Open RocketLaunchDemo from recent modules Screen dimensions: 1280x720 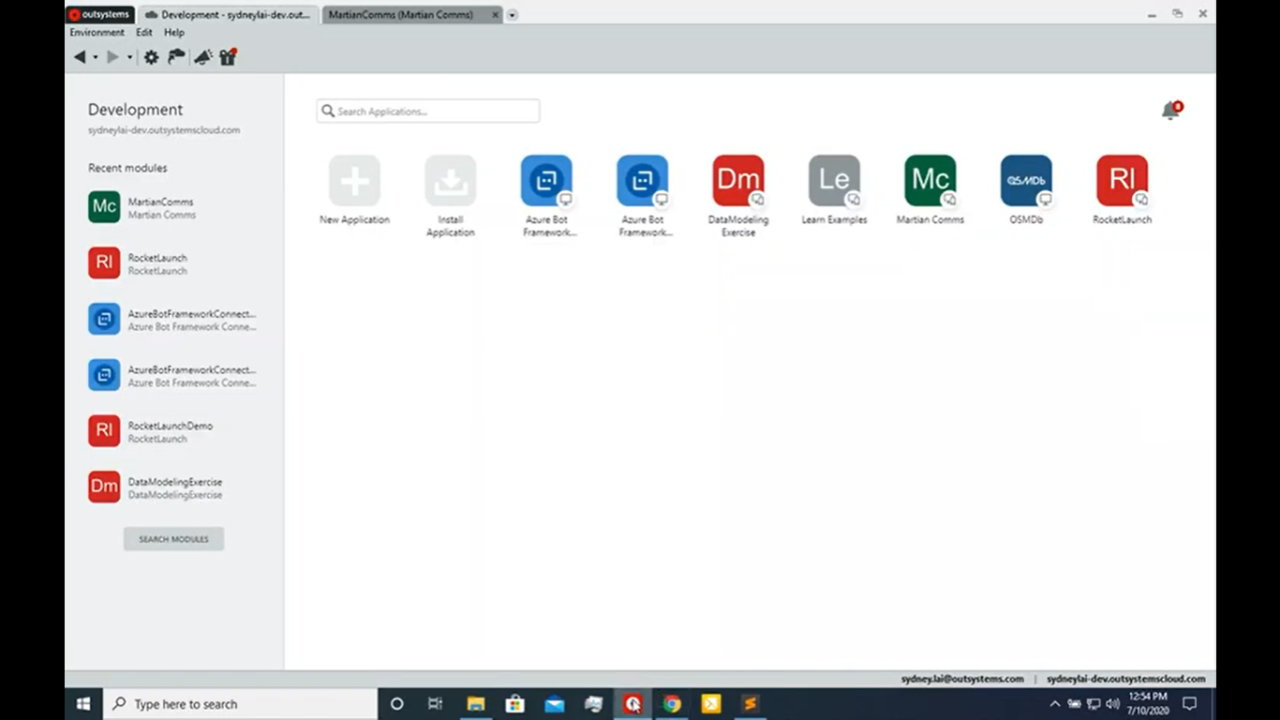[170, 431]
